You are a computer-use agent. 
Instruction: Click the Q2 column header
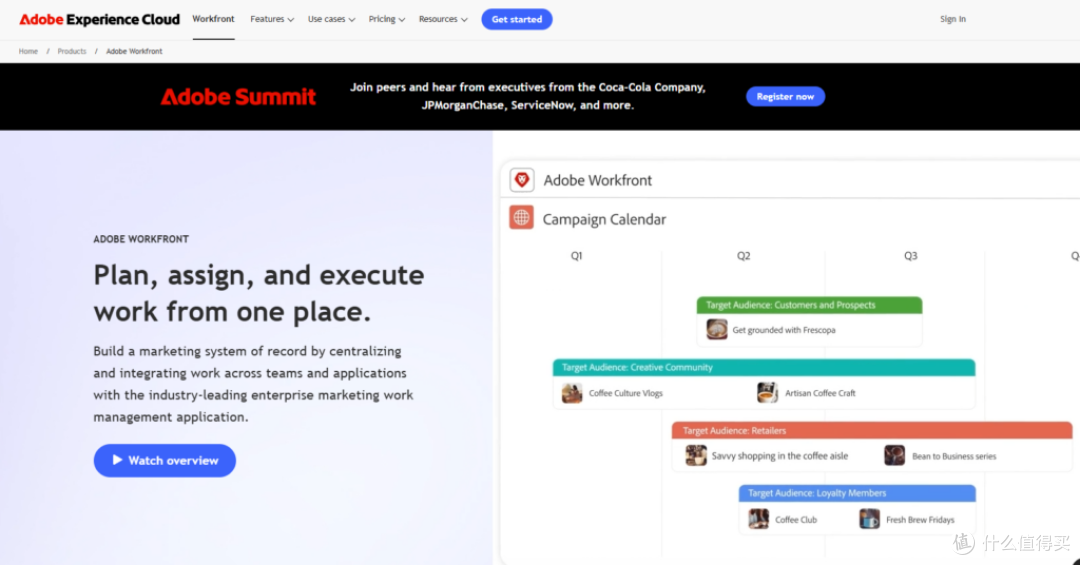(743, 256)
